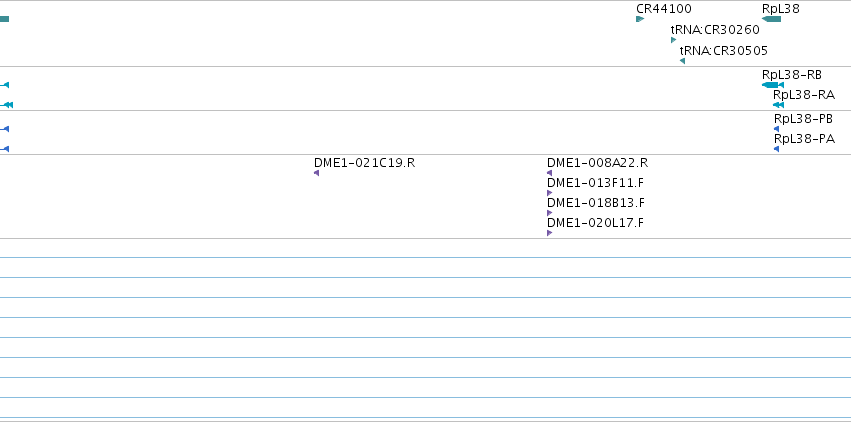Viewport: 851px width, 422px height.
Task: Click the DME1-018B13.F arrow glyph
Action: [x=550, y=213]
